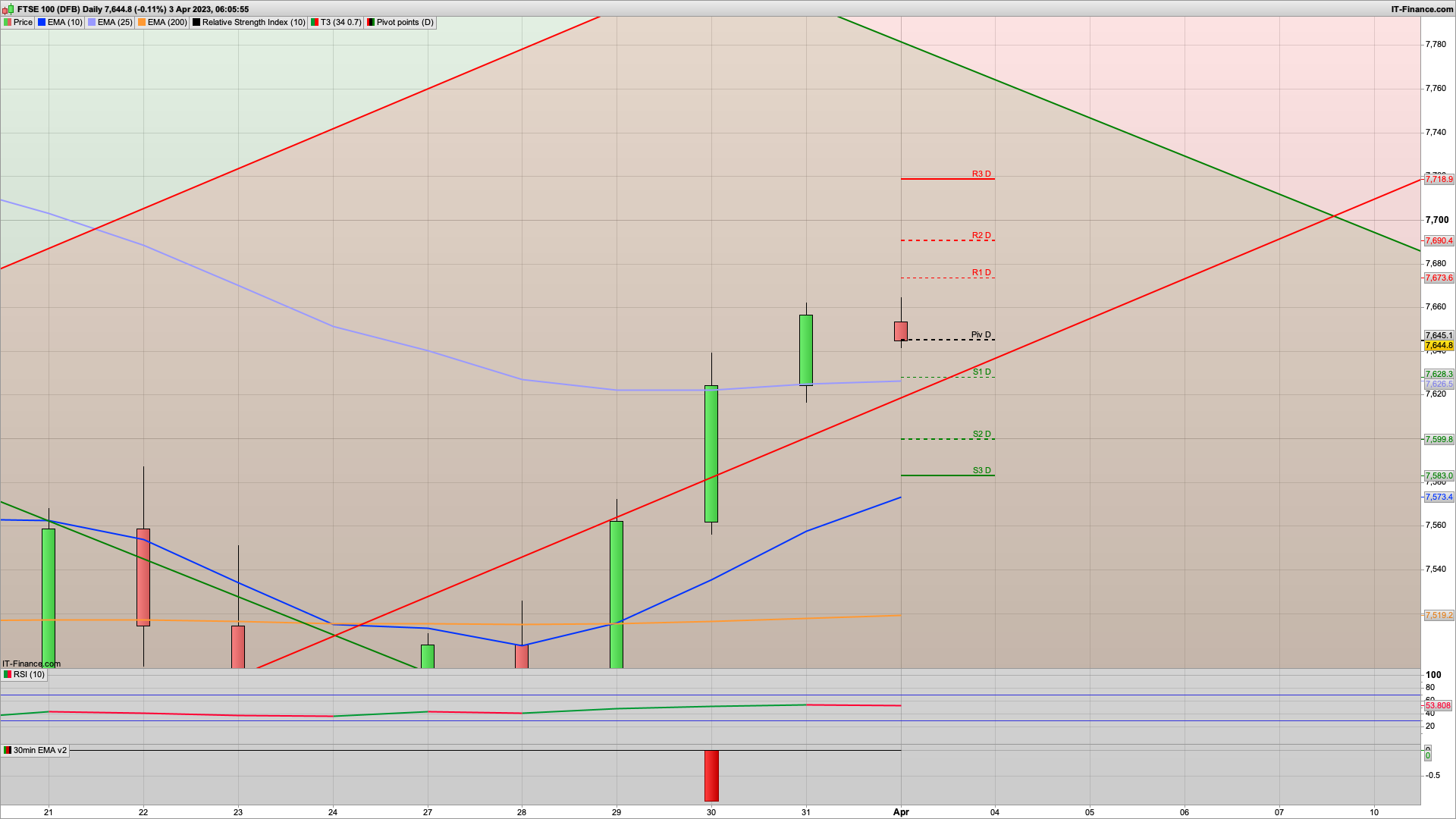Click the Piv D pivot label

click(981, 334)
